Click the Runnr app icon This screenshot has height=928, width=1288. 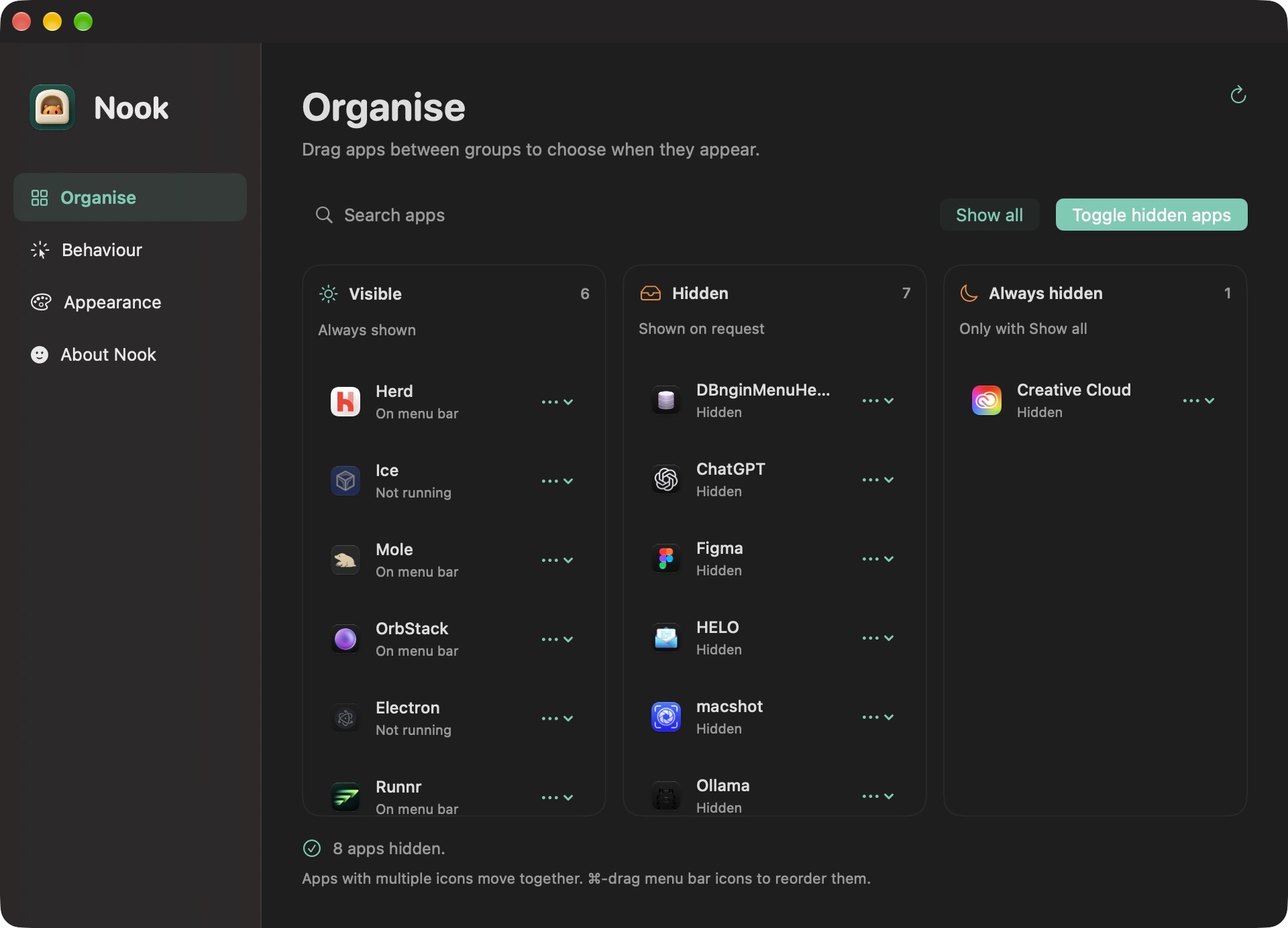click(345, 797)
